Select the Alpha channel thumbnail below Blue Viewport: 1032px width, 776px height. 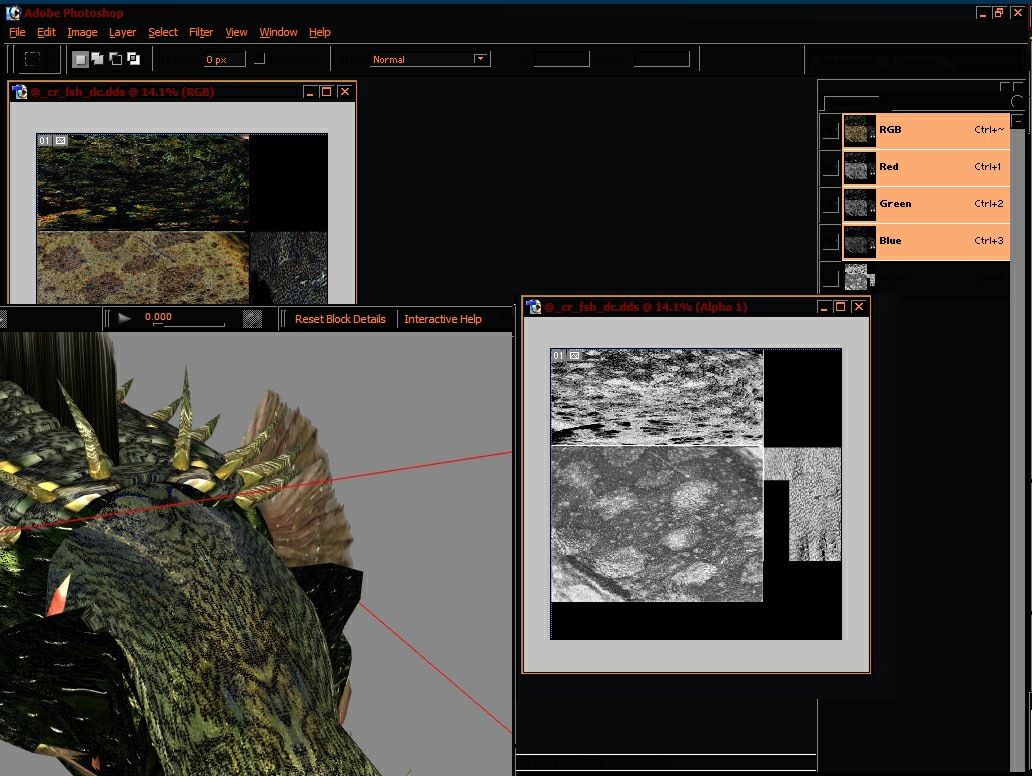tap(860, 277)
